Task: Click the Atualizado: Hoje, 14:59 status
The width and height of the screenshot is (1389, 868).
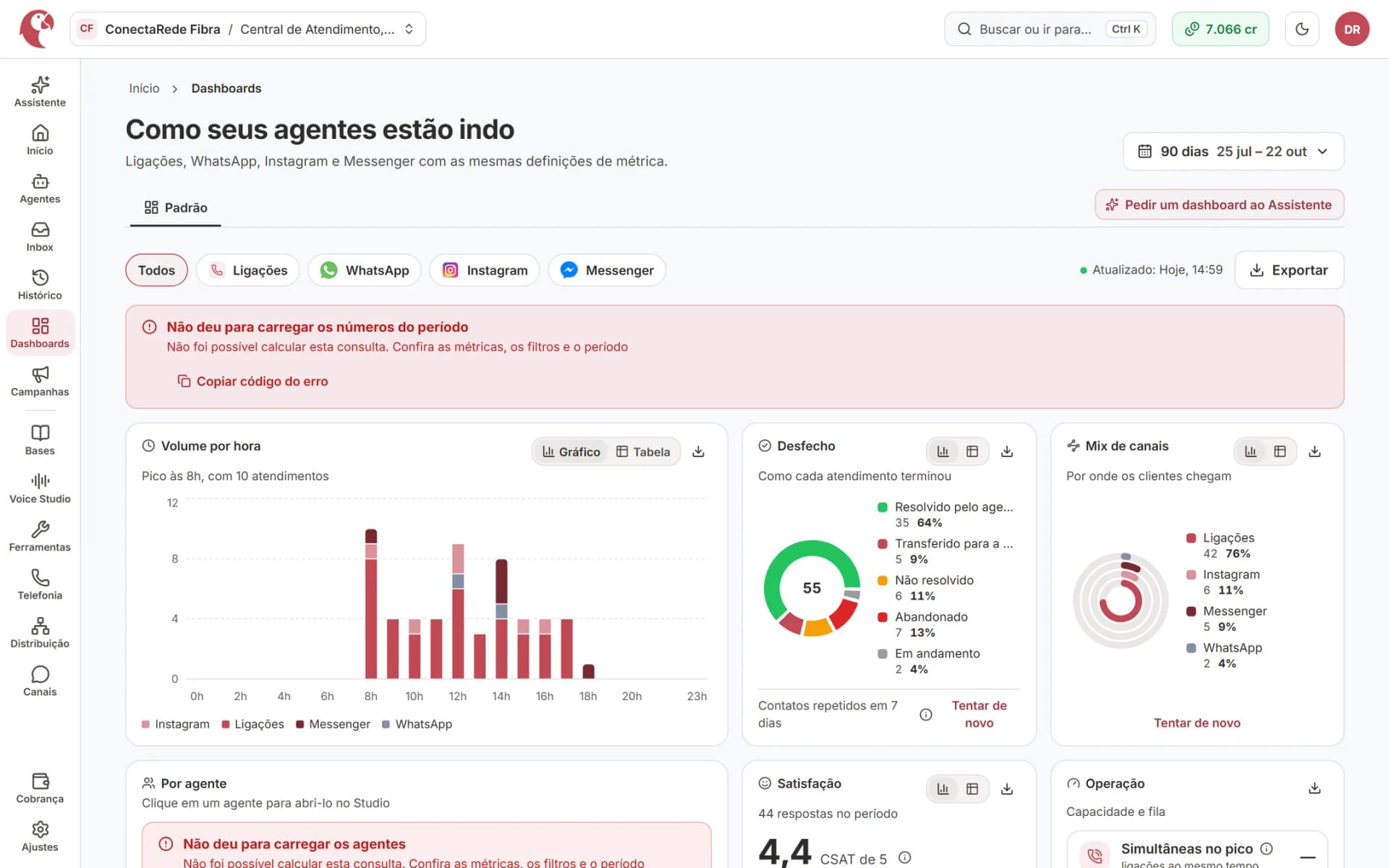Action: coord(1151,270)
